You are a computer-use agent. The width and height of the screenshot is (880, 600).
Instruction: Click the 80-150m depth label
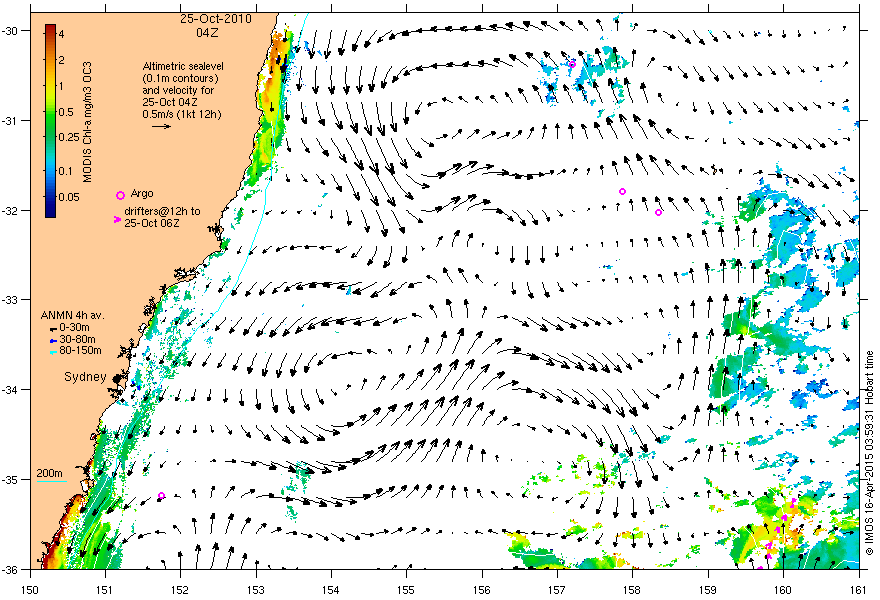pyautogui.click(x=80, y=351)
